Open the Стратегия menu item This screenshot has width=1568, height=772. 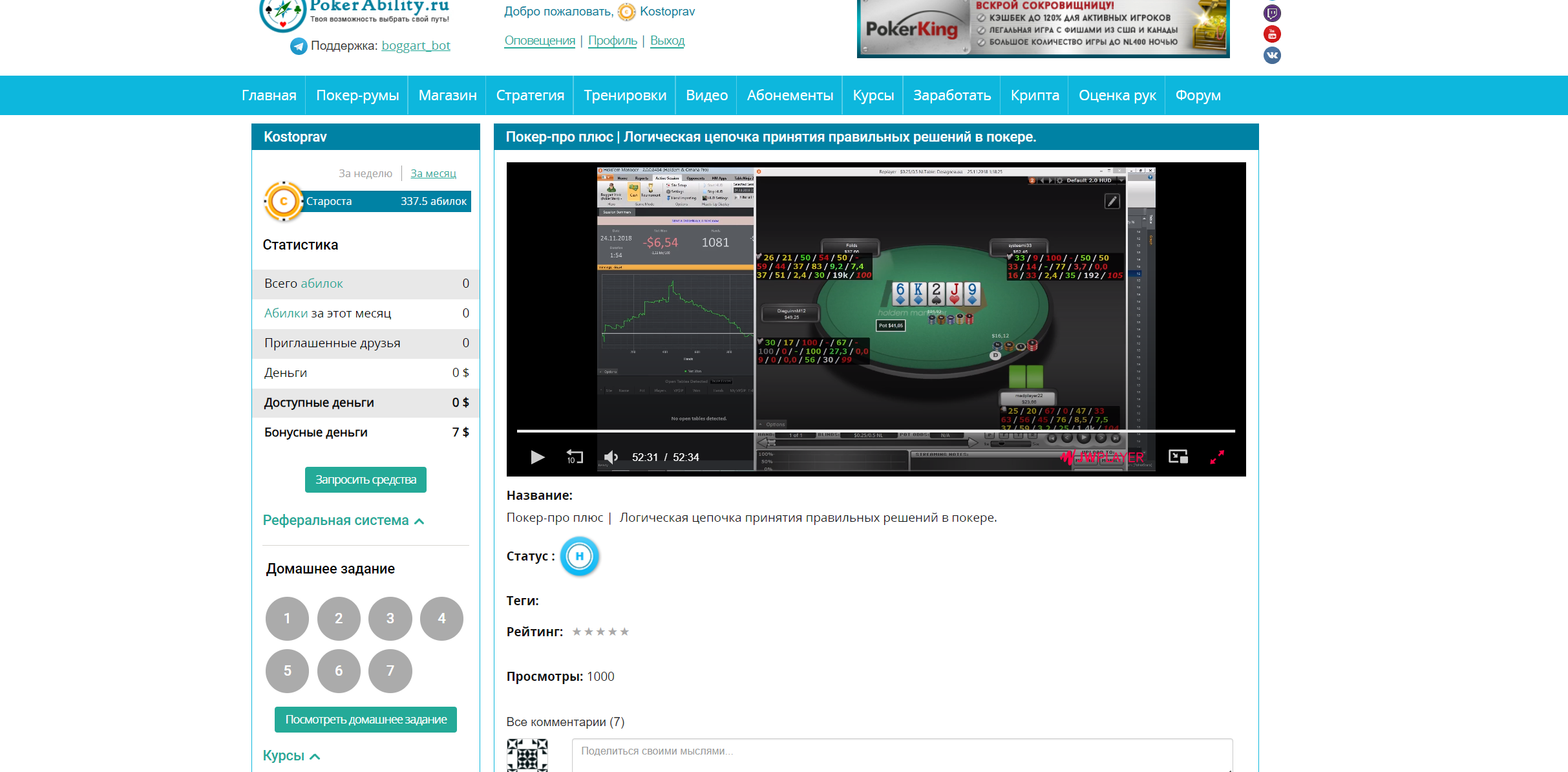(530, 95)
